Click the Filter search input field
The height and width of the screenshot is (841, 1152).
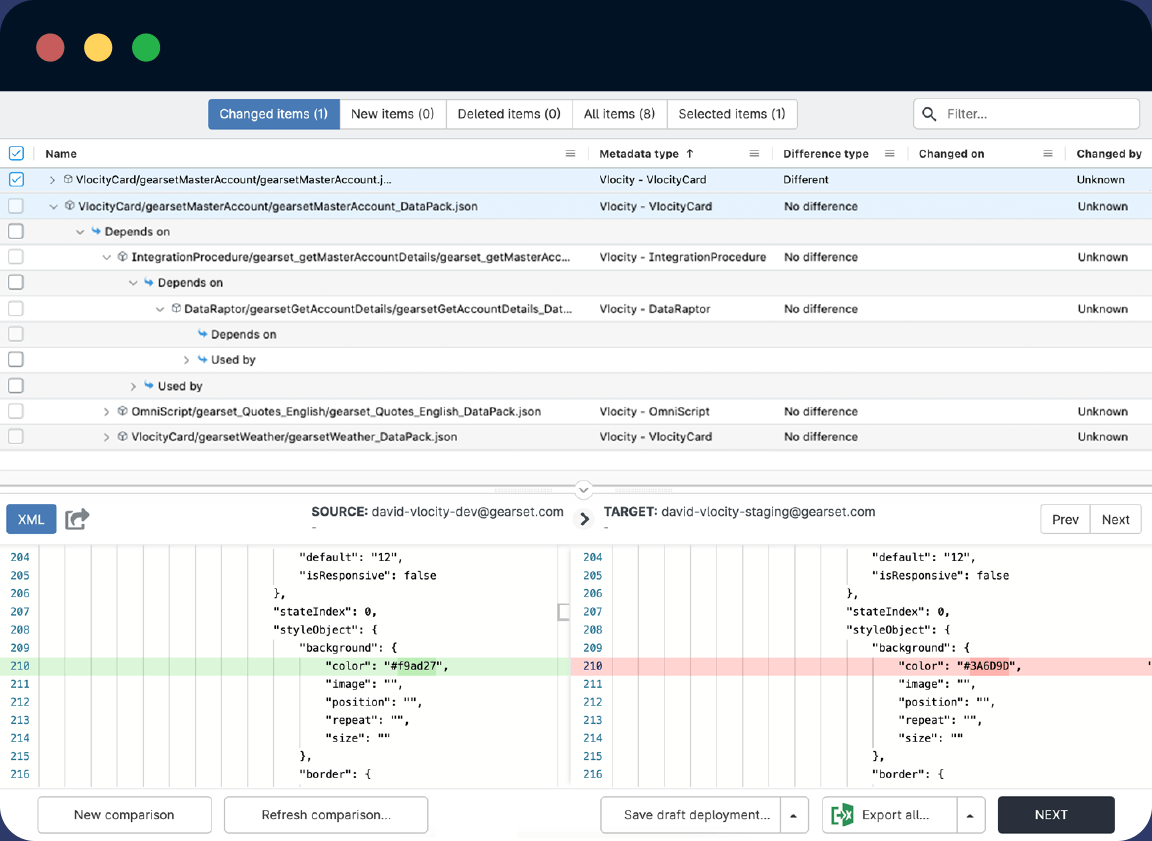tap(1036, 114)
